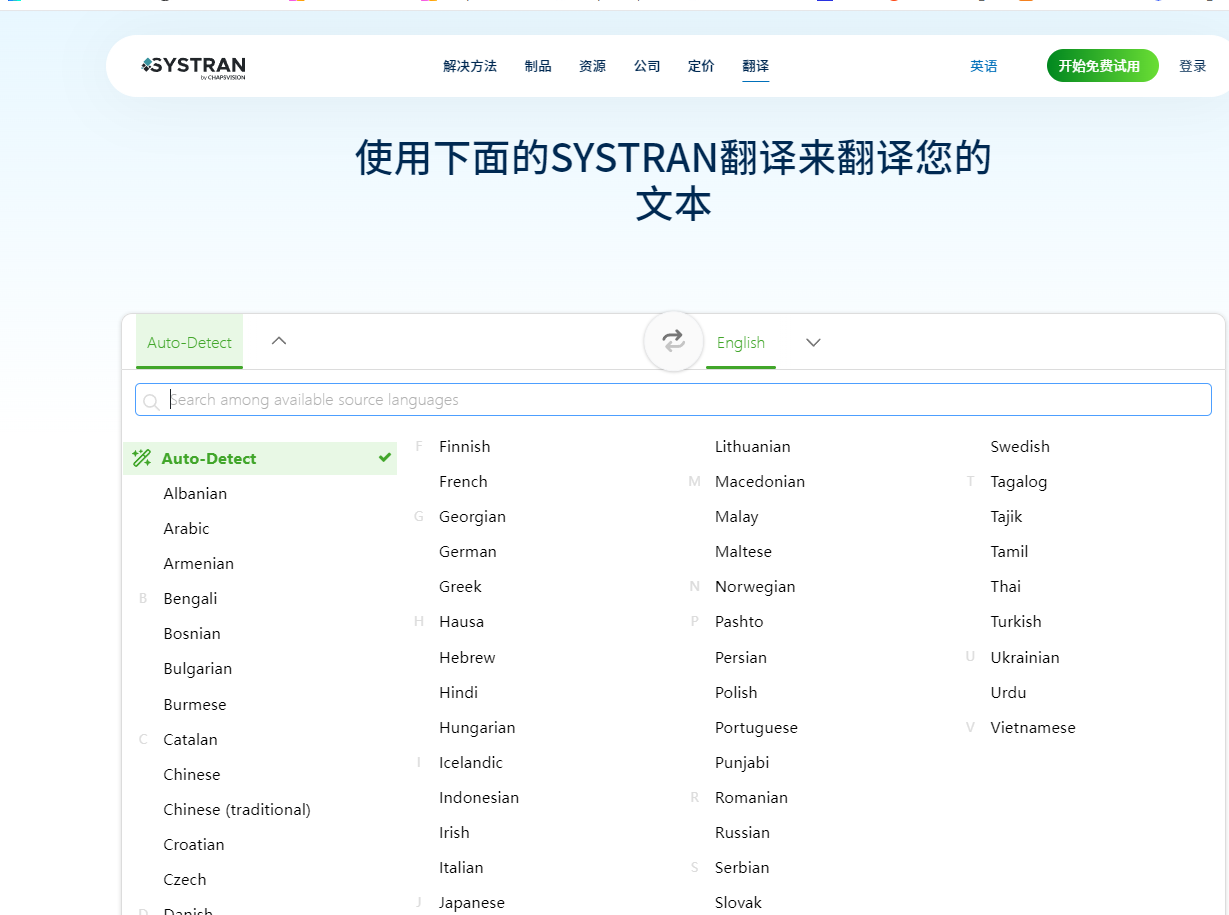Select Persian as source language

pos(741,657)
